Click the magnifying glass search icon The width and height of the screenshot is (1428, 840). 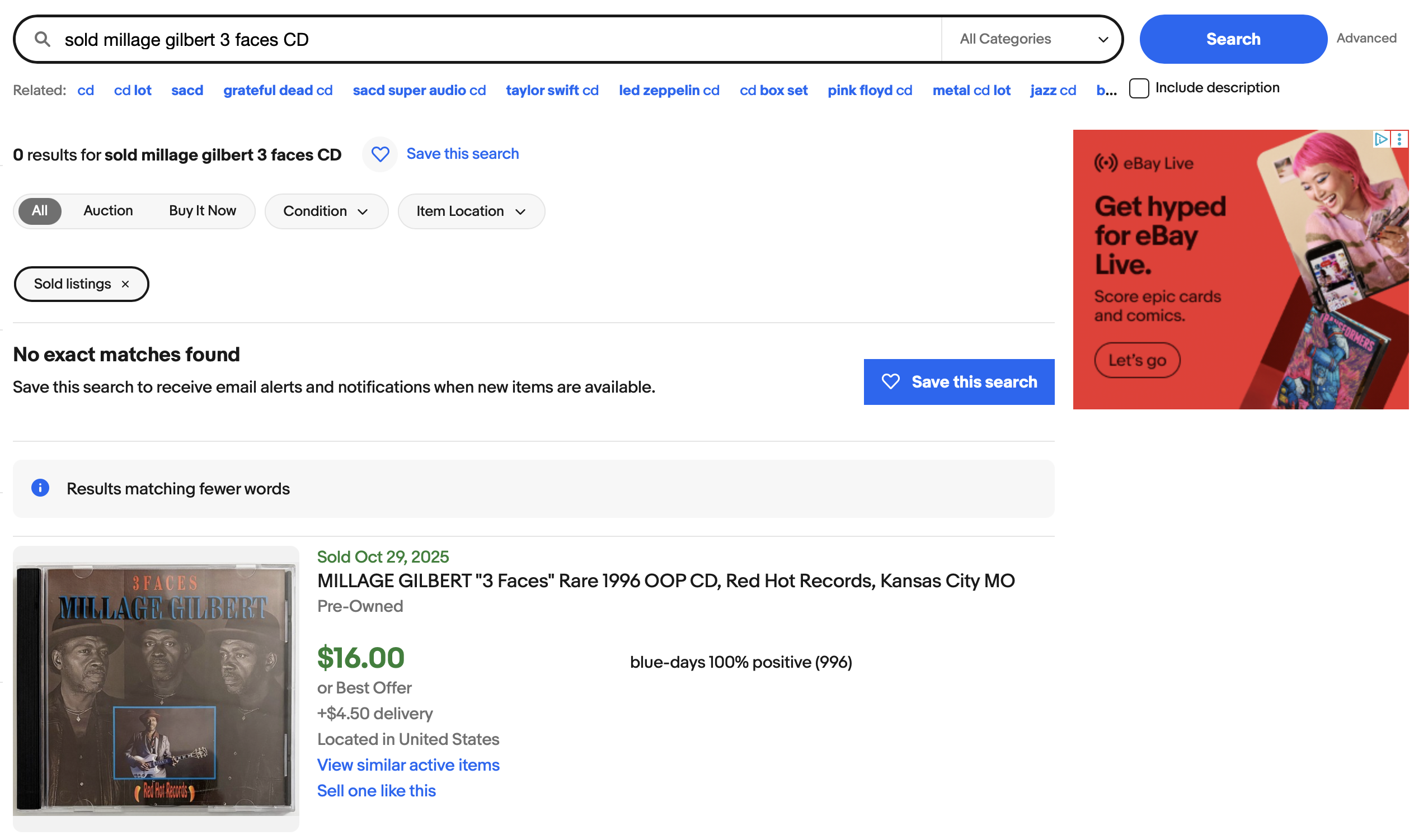[x=43, y=39]
